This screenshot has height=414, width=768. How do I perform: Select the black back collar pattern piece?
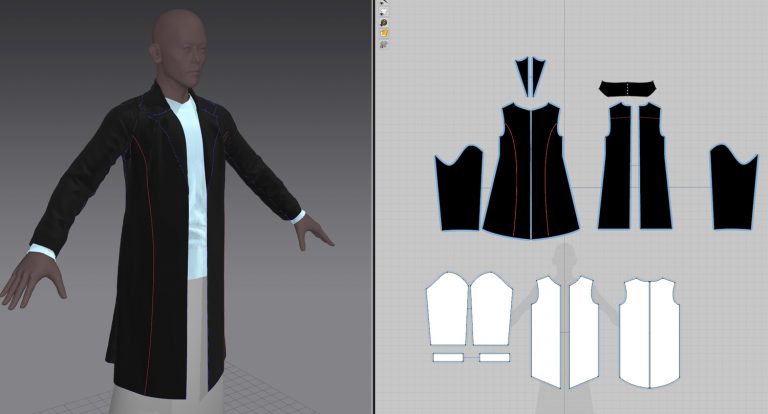point(627,88)
